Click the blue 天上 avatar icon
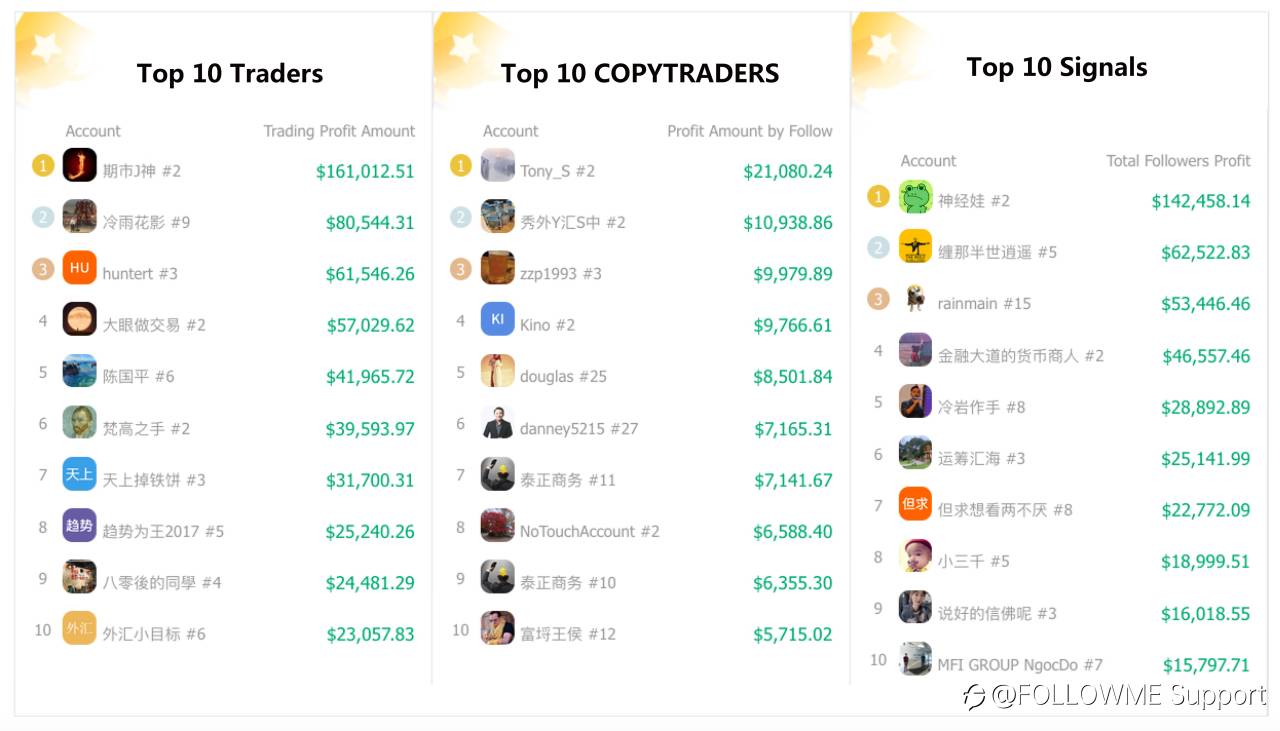The image size is (1280, 731). tap(80, 474)
